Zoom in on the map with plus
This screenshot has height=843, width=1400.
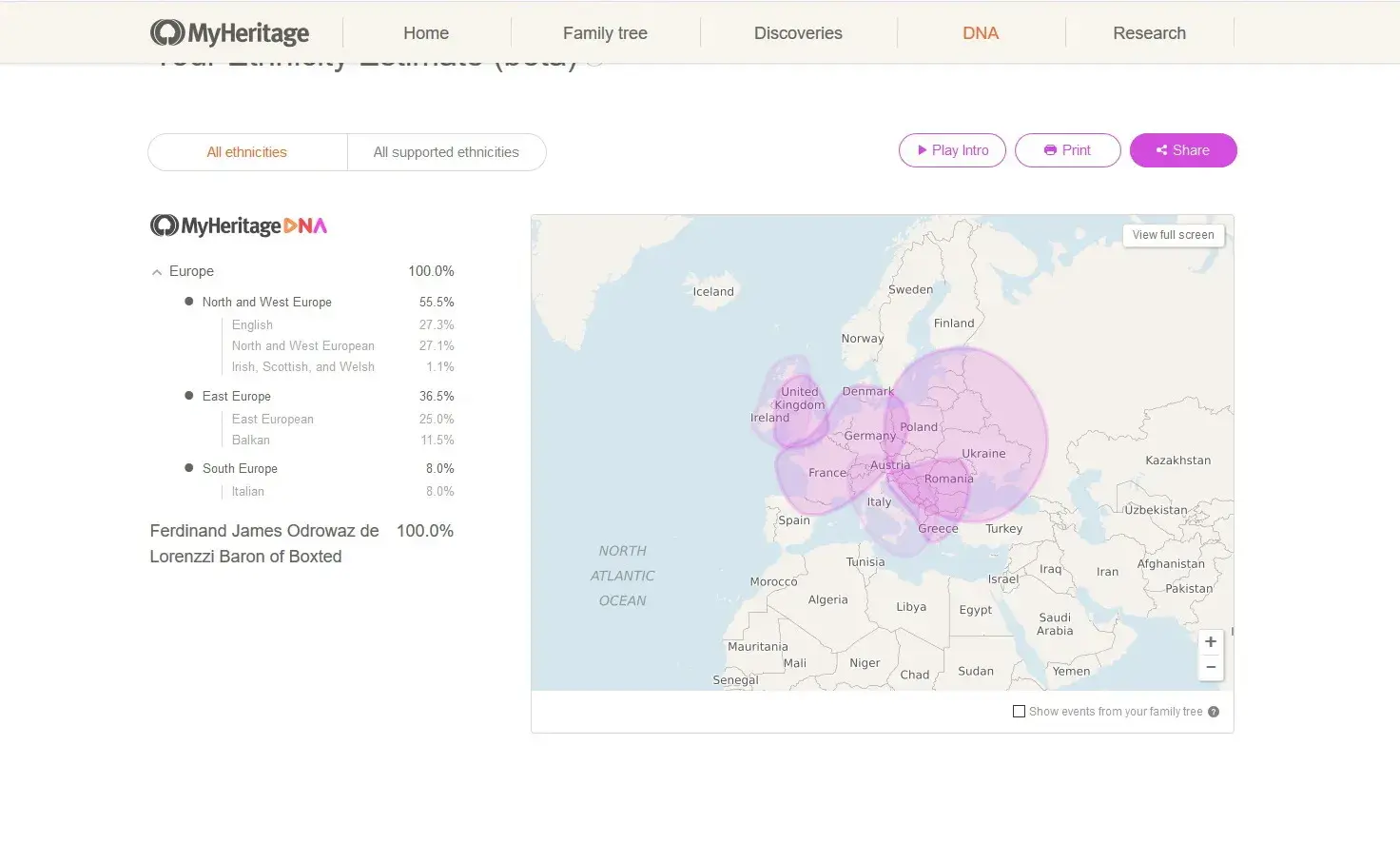[1211, 642]
